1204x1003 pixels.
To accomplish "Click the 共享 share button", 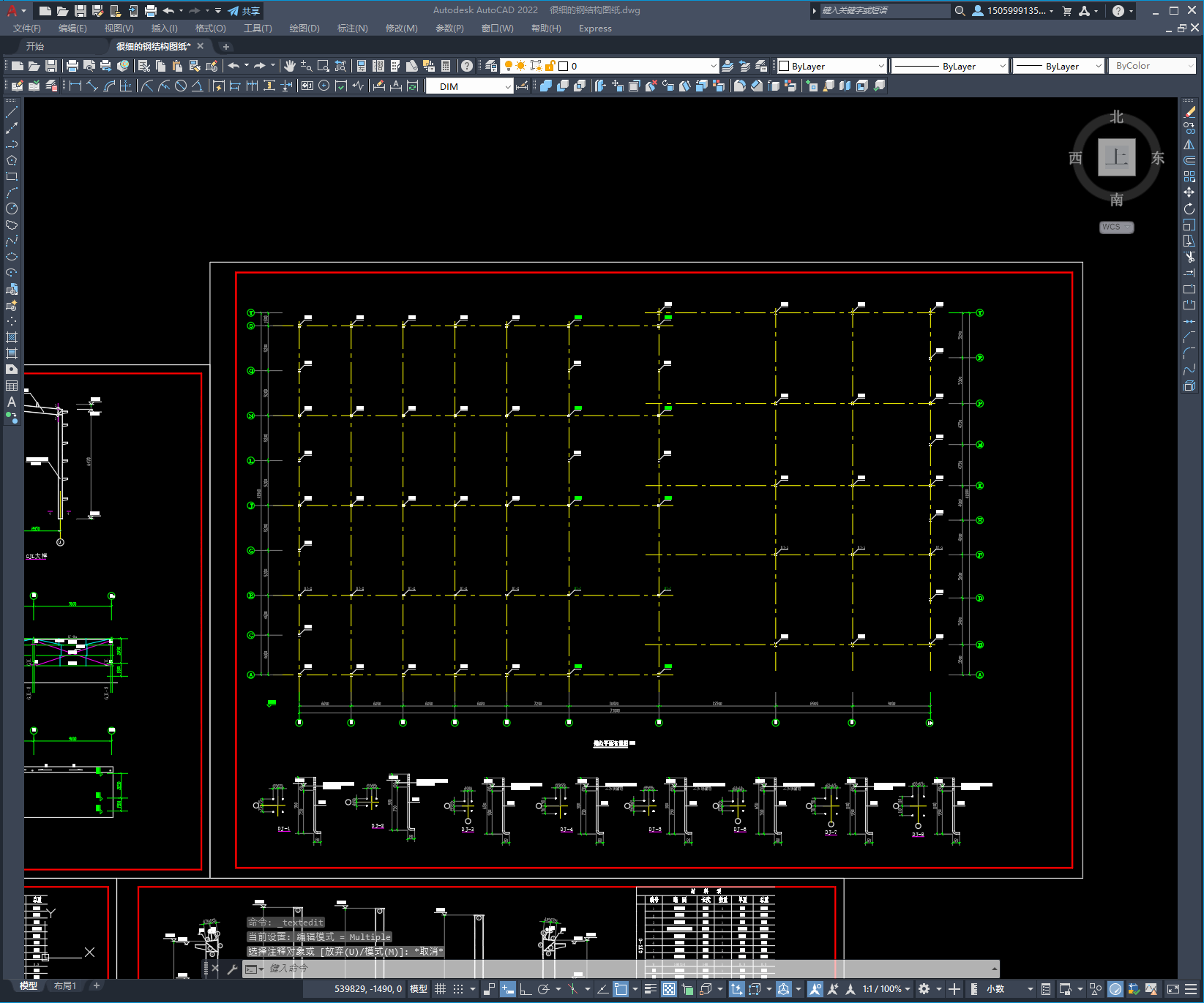I will tap(244, 11).
